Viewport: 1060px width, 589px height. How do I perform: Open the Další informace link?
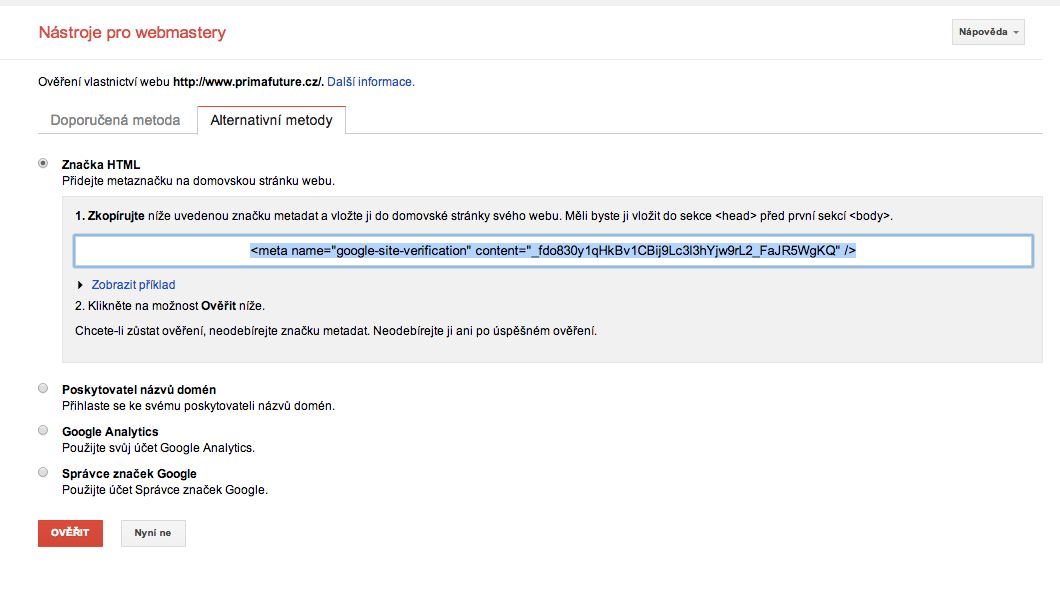point(370,82)
